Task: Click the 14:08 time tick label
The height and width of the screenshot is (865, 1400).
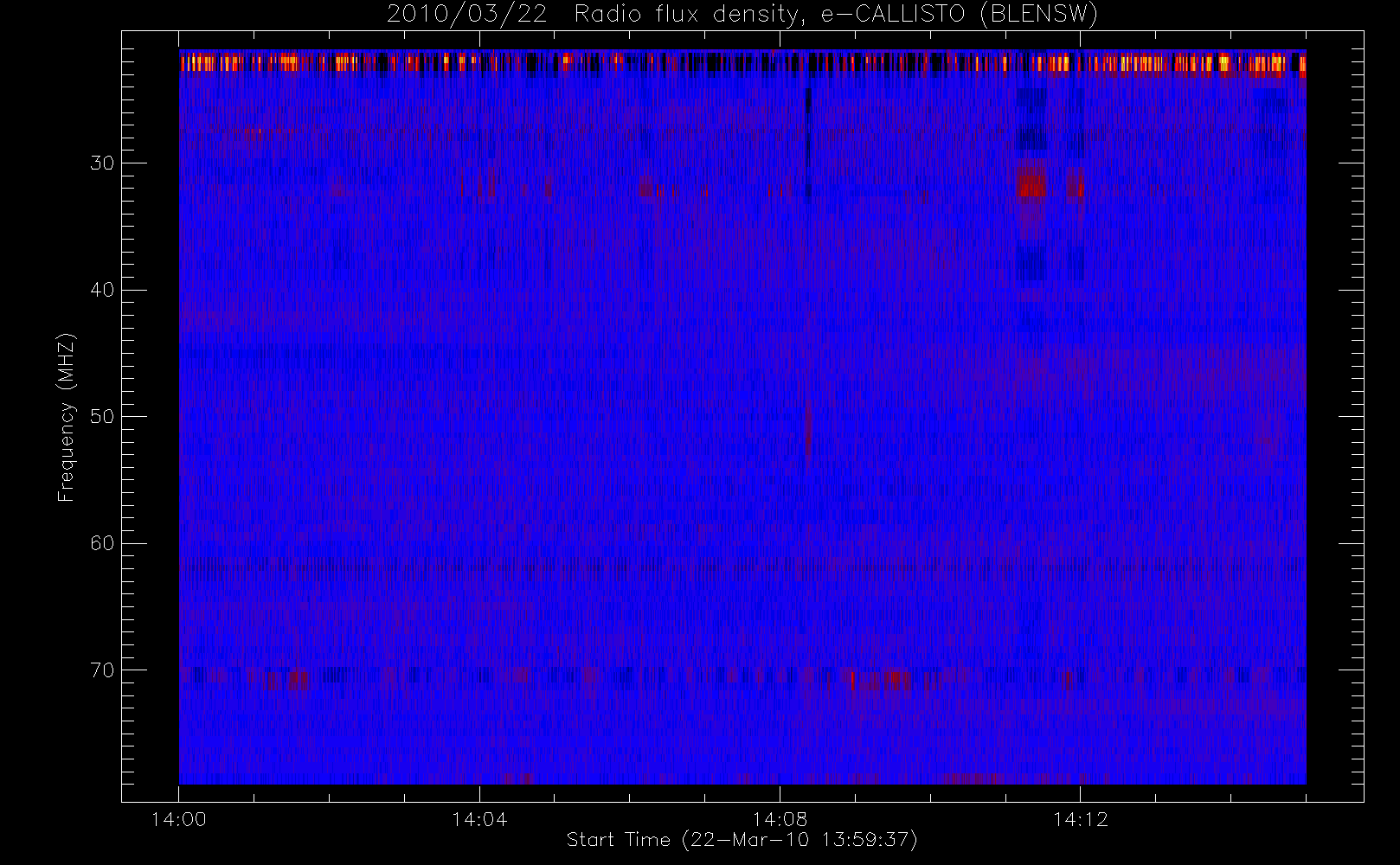Action: (x=780, y=819)
